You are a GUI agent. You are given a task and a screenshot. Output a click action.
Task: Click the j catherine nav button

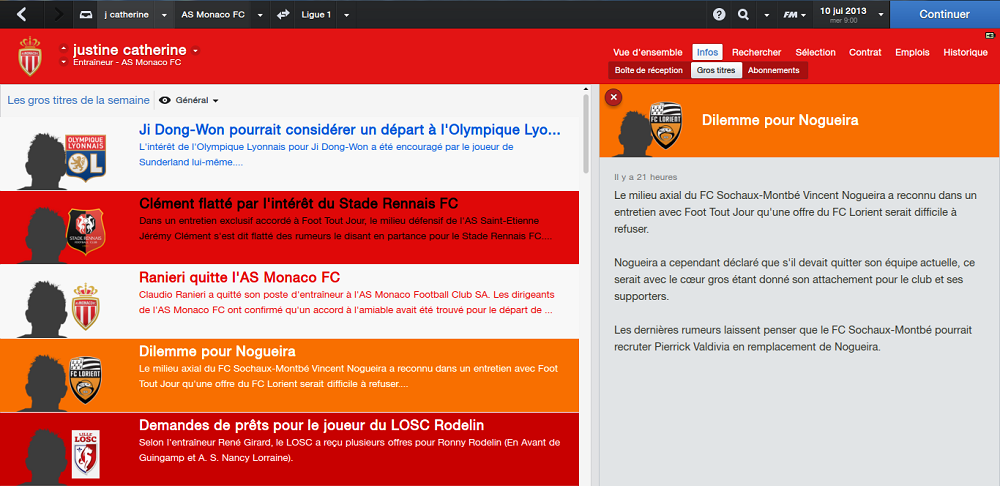[x=126, y=15]
